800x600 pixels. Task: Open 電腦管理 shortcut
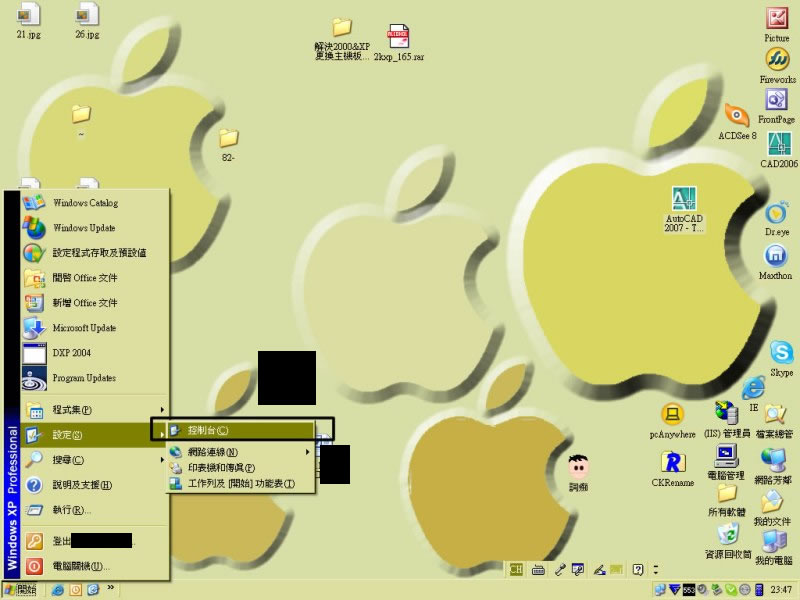[726, 462]
